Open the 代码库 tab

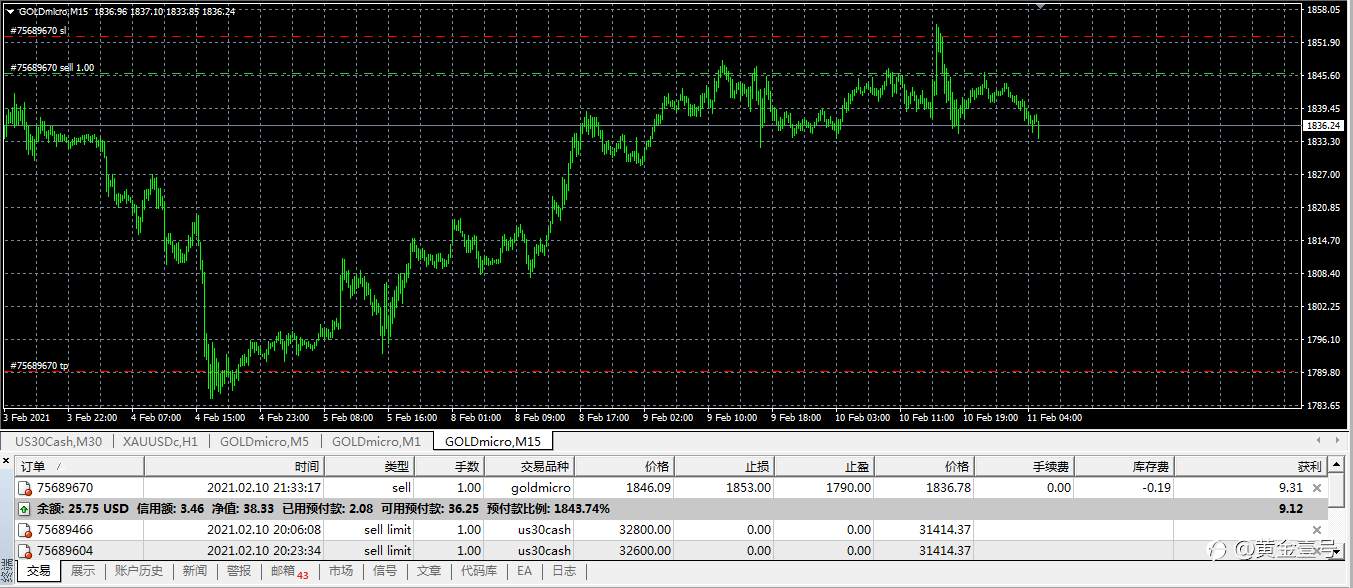pos(479,571)
